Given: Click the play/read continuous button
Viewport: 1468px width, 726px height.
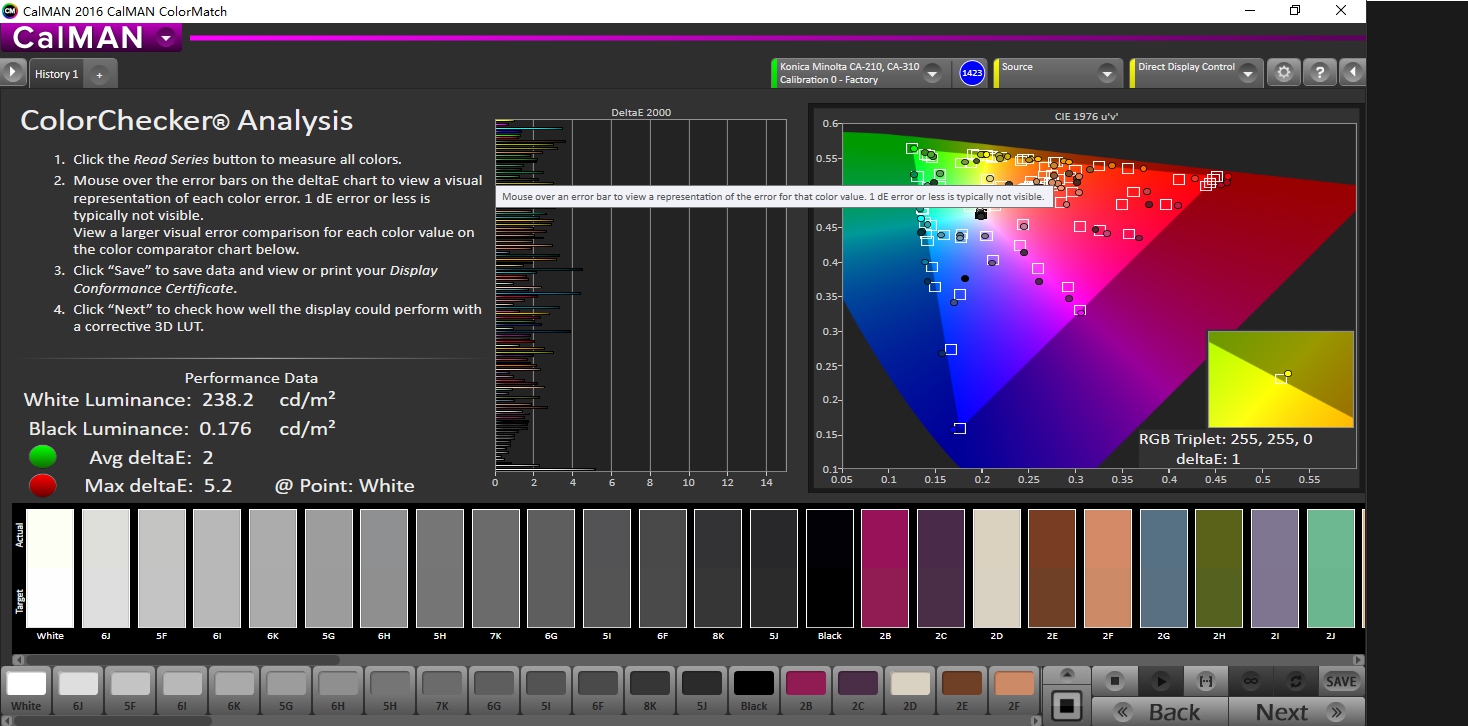Looking at the screenshot, I should 1160,681.
